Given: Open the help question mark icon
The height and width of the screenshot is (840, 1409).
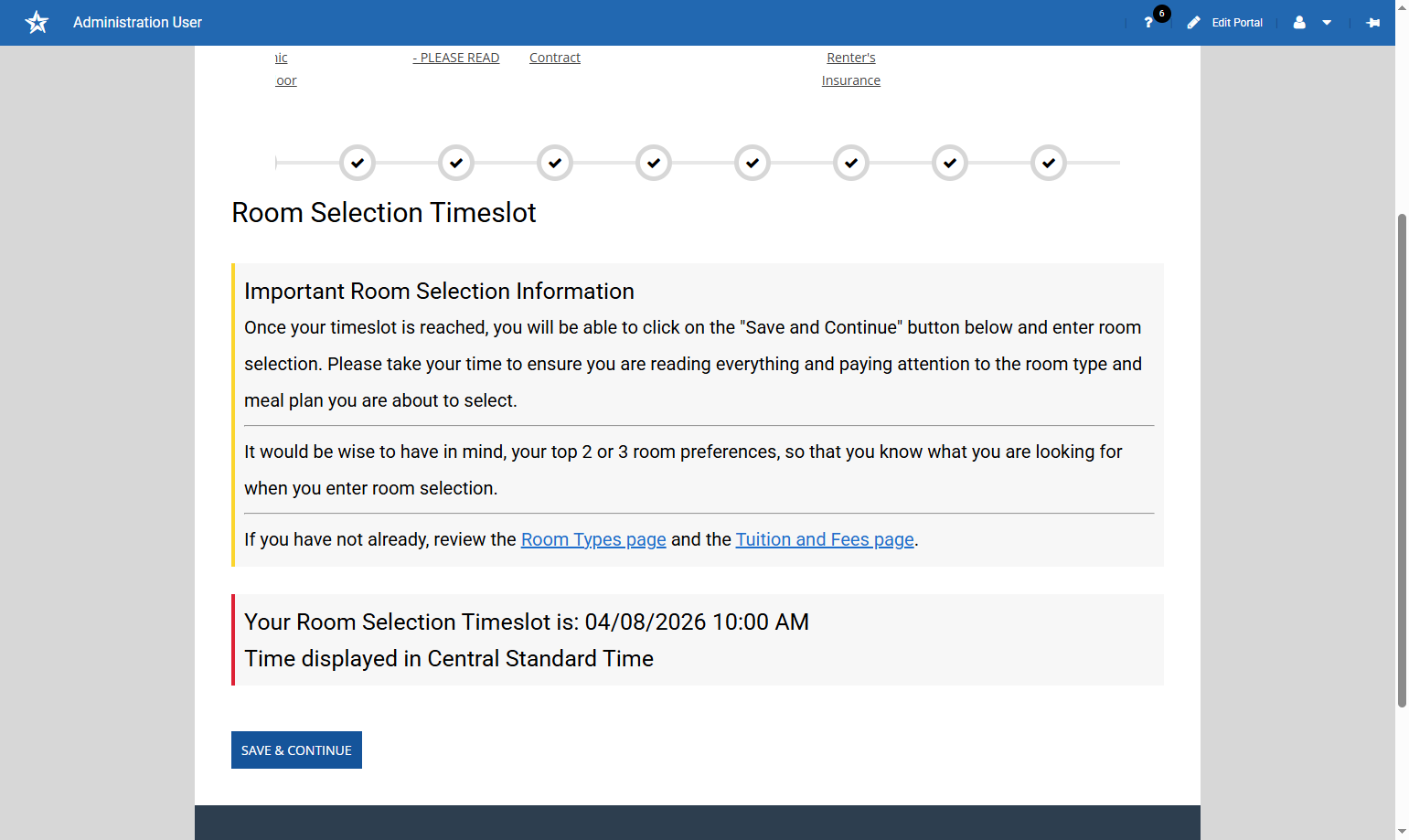Looking at the screenshot, I should [1148, 23].
